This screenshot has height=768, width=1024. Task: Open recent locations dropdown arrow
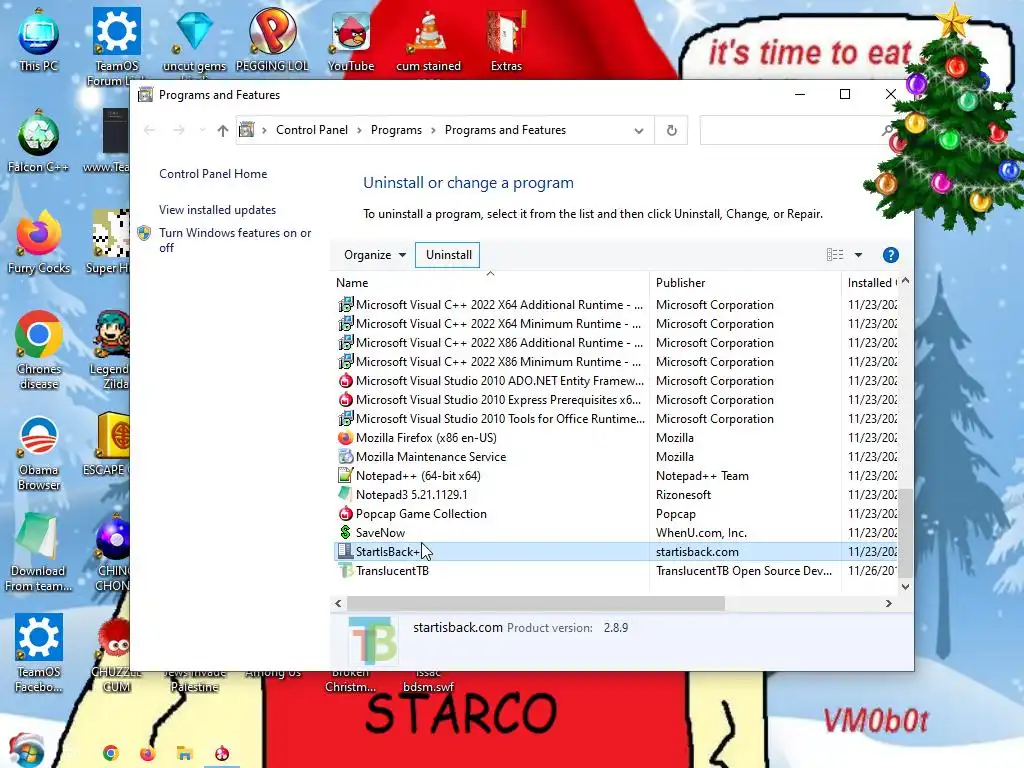[202, 130]
